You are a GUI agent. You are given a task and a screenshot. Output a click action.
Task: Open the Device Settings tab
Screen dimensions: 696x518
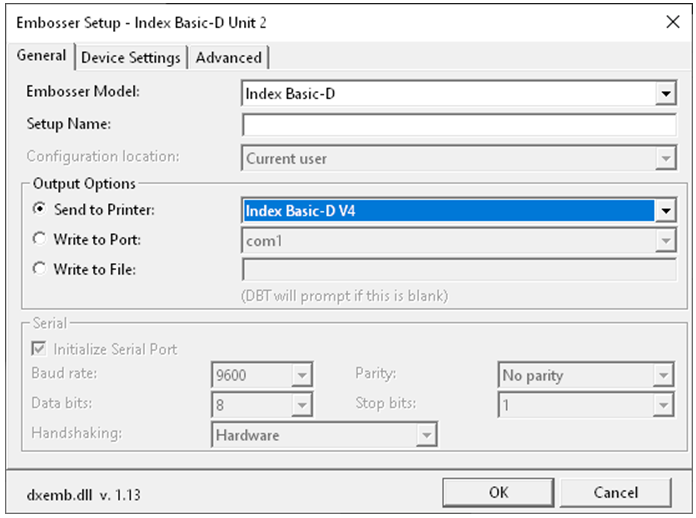point(131,58)
